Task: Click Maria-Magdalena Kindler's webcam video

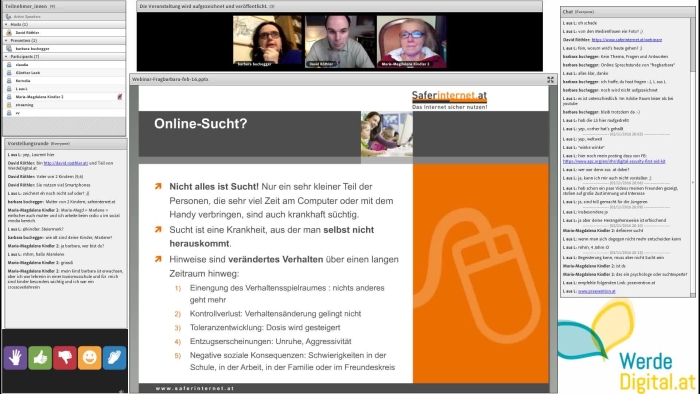Action: tap(412, 41)
